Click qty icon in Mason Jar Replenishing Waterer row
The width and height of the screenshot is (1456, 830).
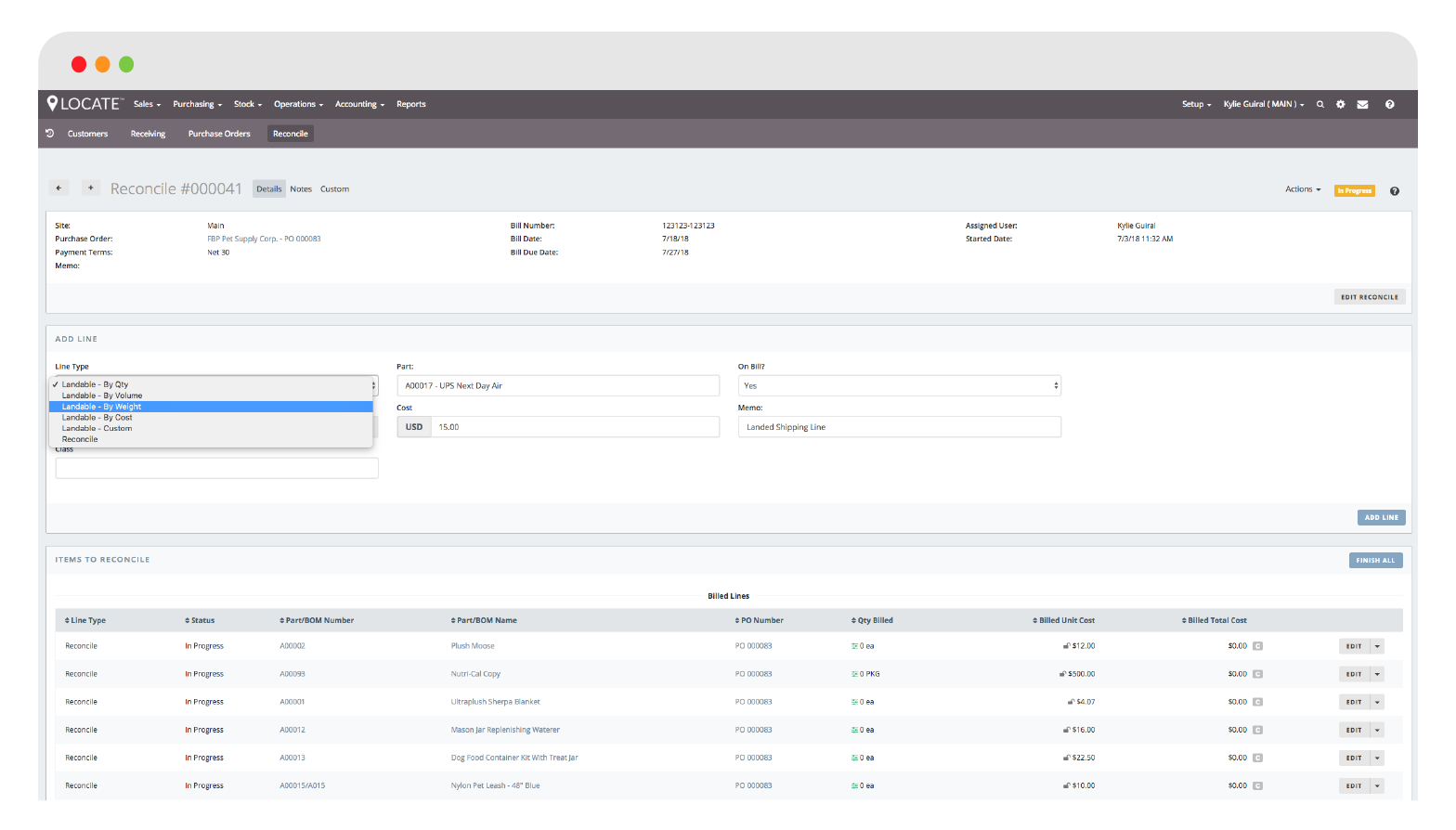pyautogui.click(x=854, y=730)
